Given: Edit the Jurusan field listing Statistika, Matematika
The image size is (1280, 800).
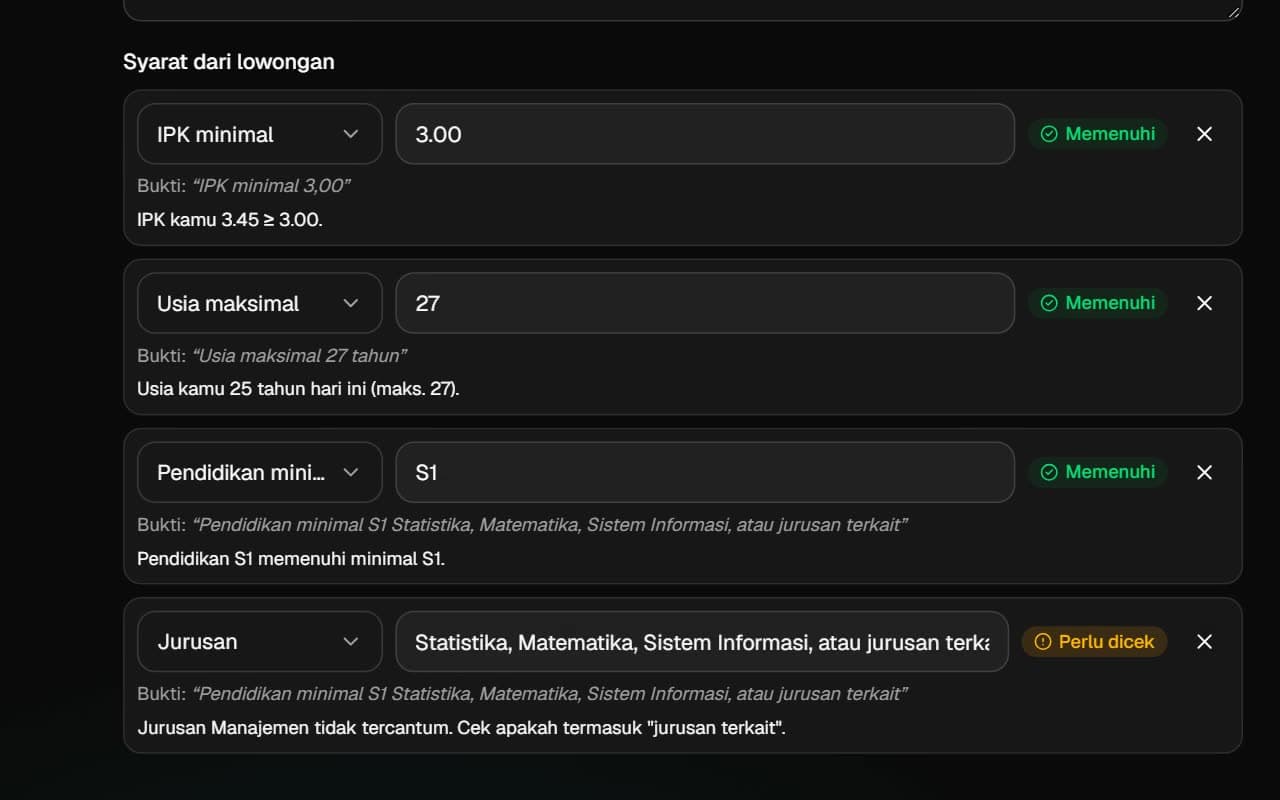Looking at the screenshot, I should (x=702, y=642).
